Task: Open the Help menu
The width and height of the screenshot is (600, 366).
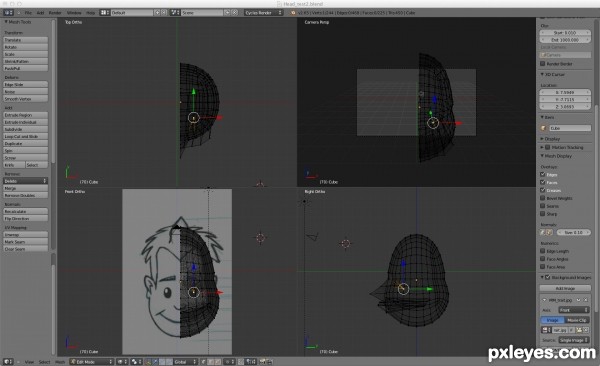Action: pos(90,13)
